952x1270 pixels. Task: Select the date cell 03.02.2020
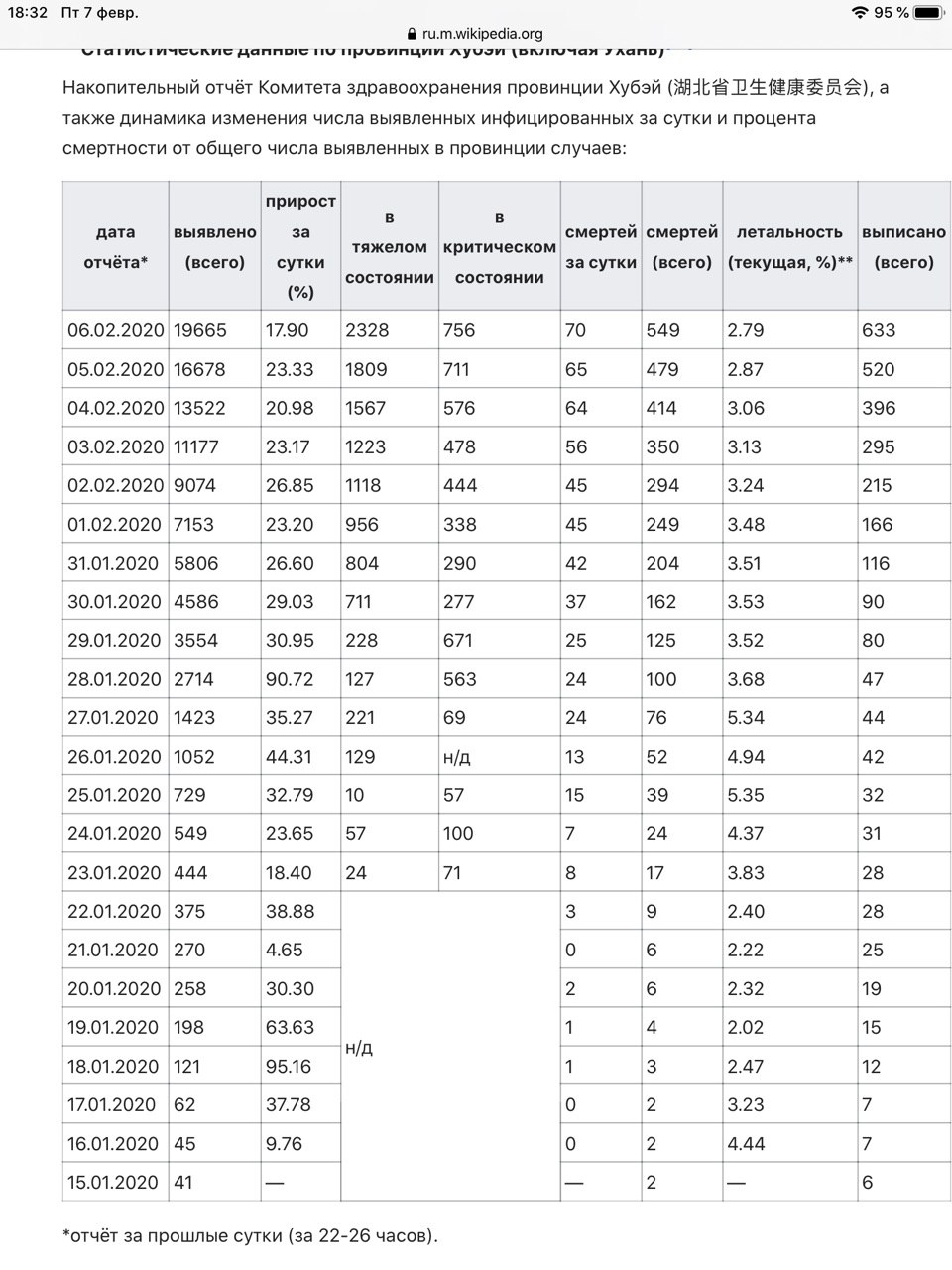(115, 446)
